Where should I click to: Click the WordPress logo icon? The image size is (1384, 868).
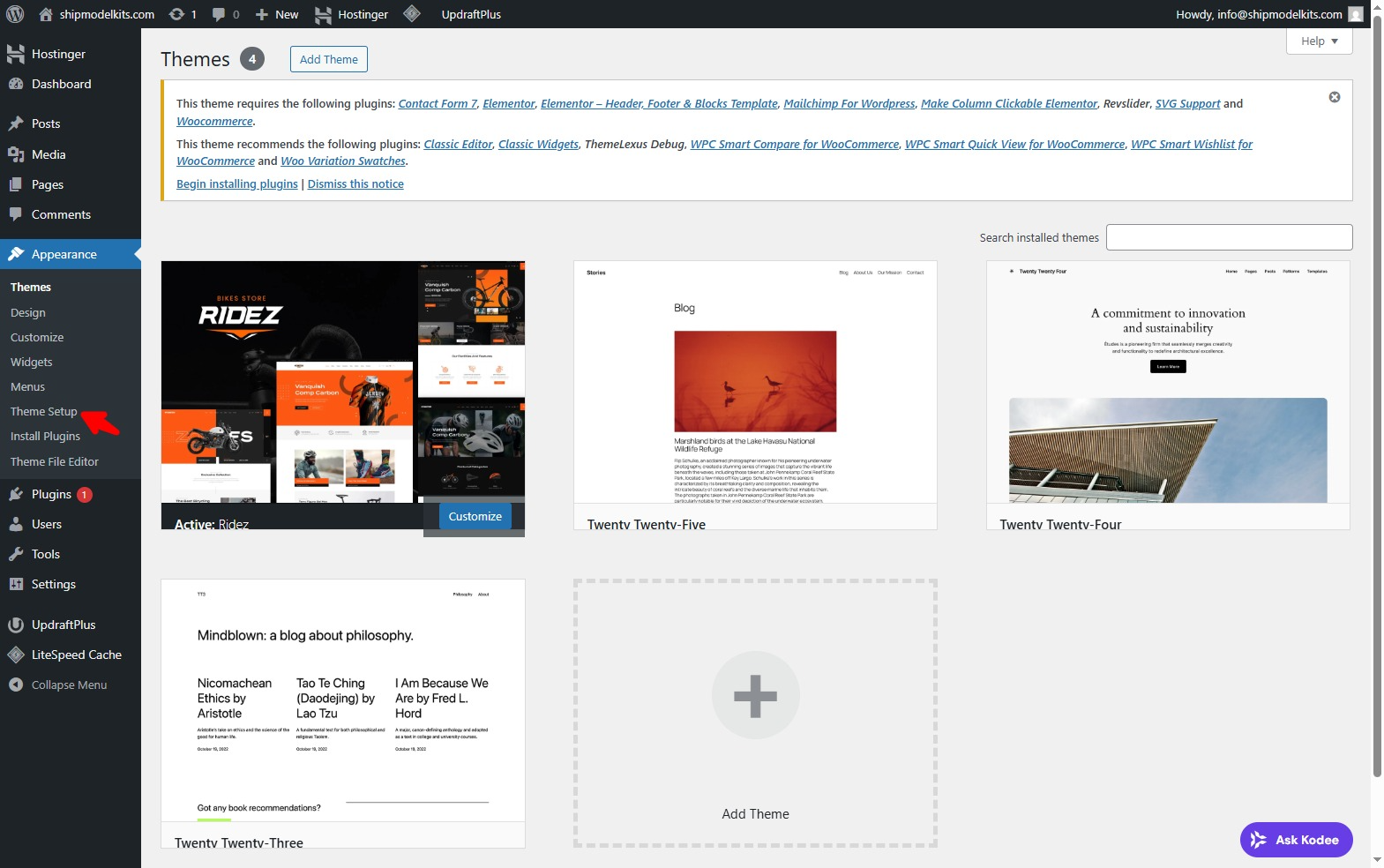click(x=15, y=14)
